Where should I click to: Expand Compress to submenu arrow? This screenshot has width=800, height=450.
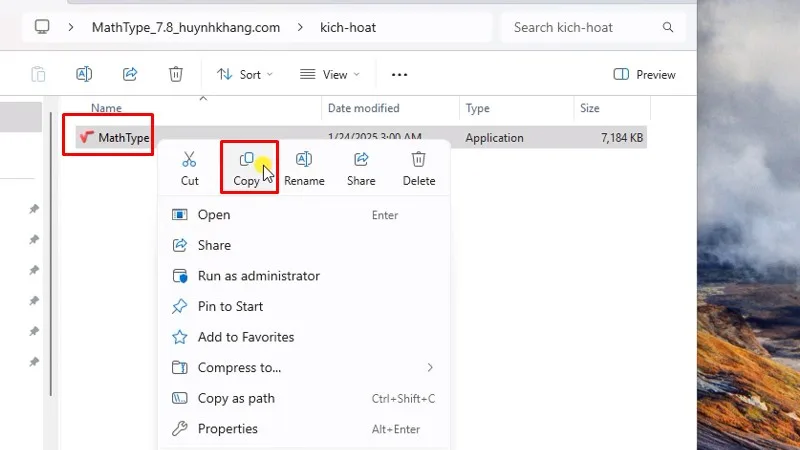430,367
